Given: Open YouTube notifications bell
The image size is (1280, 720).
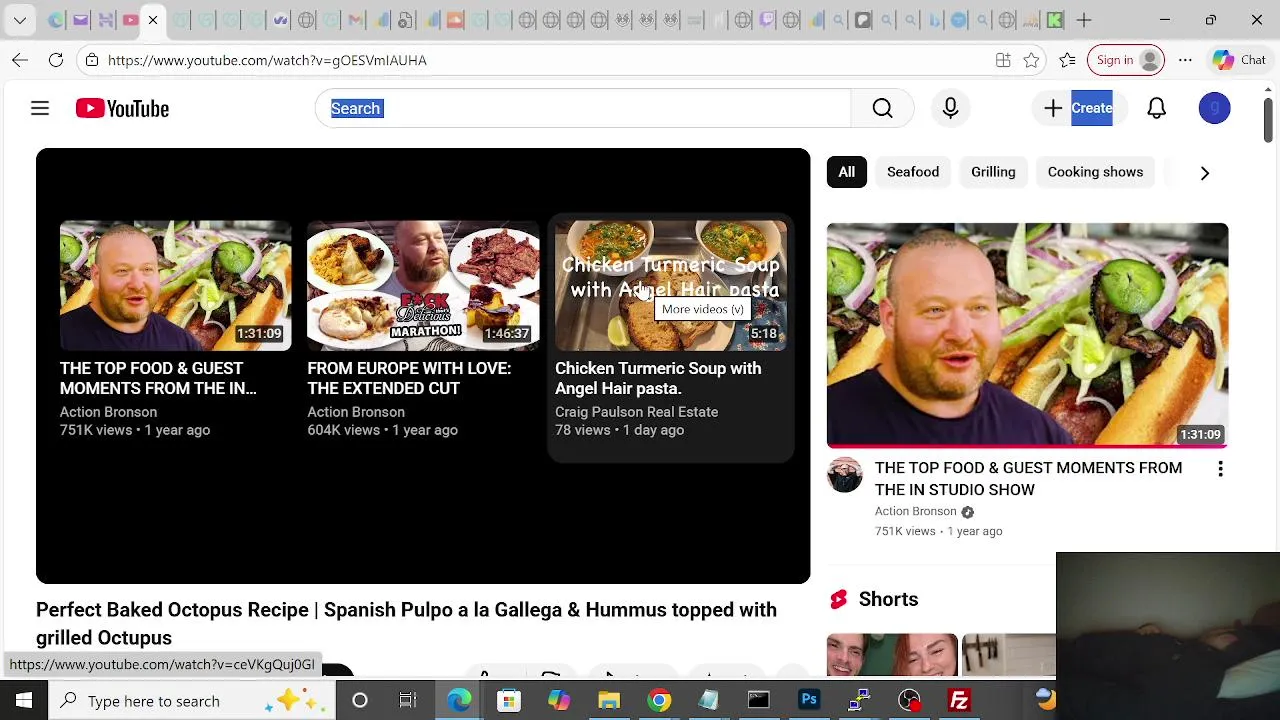Looking at the screenshot, I should click(x=1156, y=108).
